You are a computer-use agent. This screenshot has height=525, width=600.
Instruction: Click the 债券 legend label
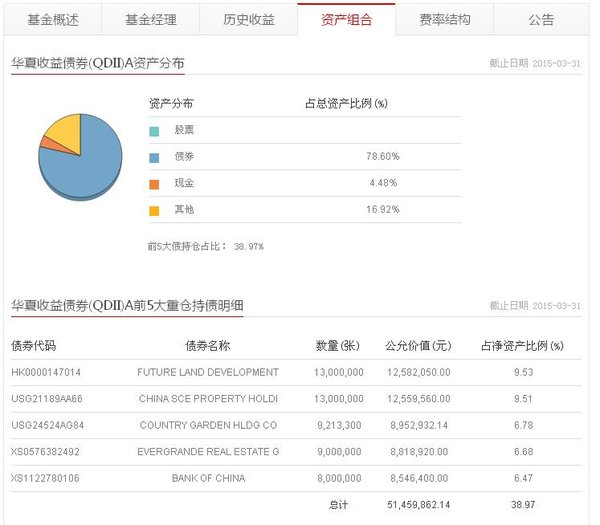click(x=184, y=156)
